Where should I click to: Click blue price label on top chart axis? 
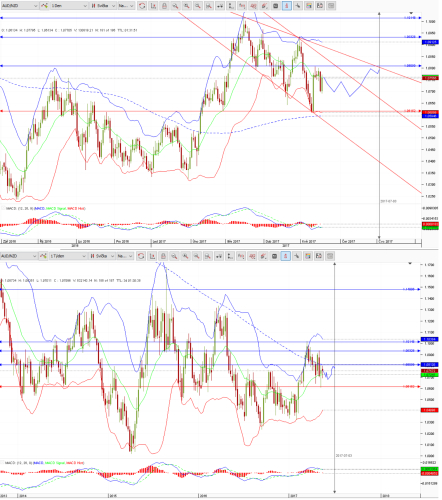point(430,42)
